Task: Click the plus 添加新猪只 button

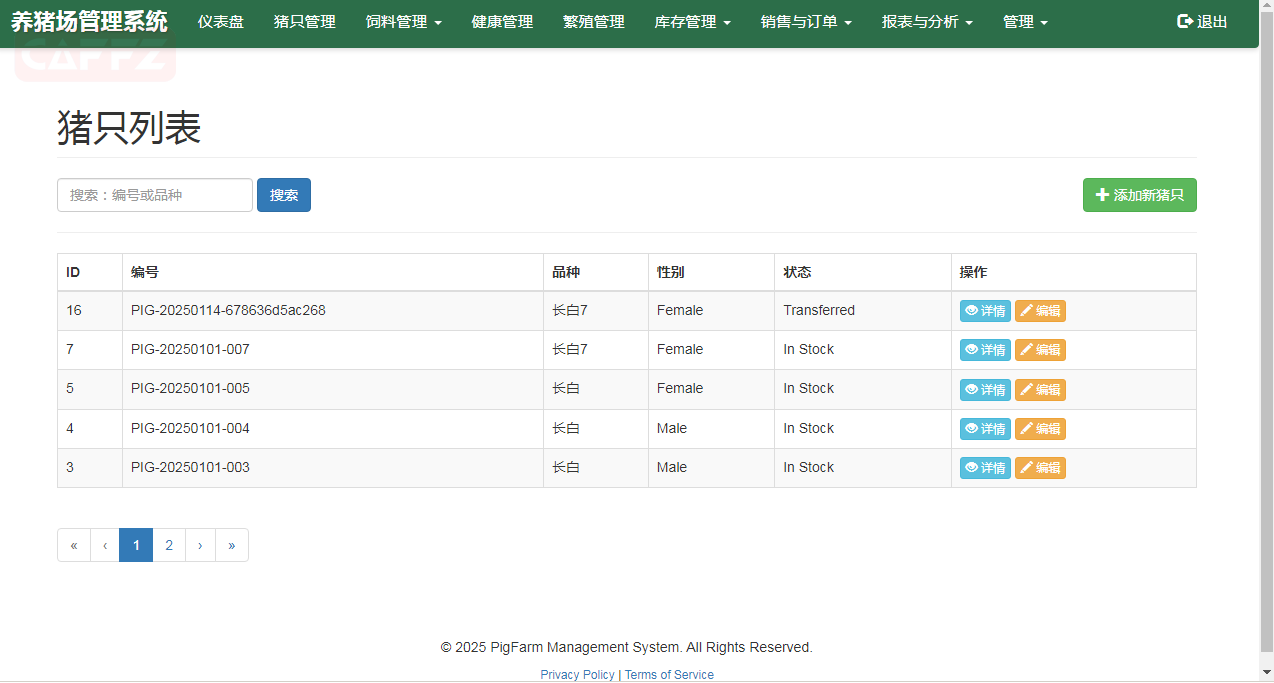Action: 1139,195
